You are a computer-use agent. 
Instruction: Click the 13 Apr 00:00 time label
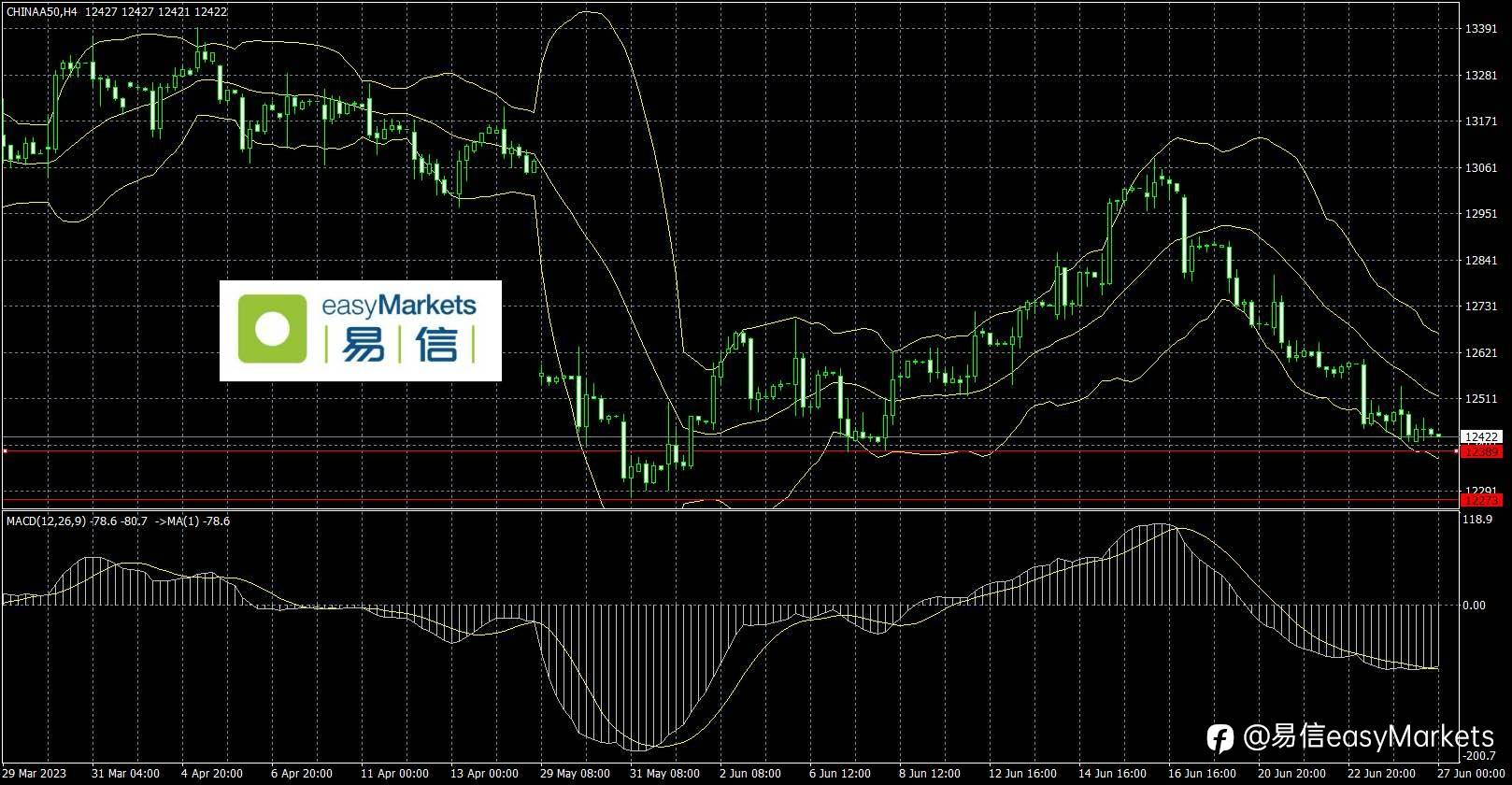484,774
